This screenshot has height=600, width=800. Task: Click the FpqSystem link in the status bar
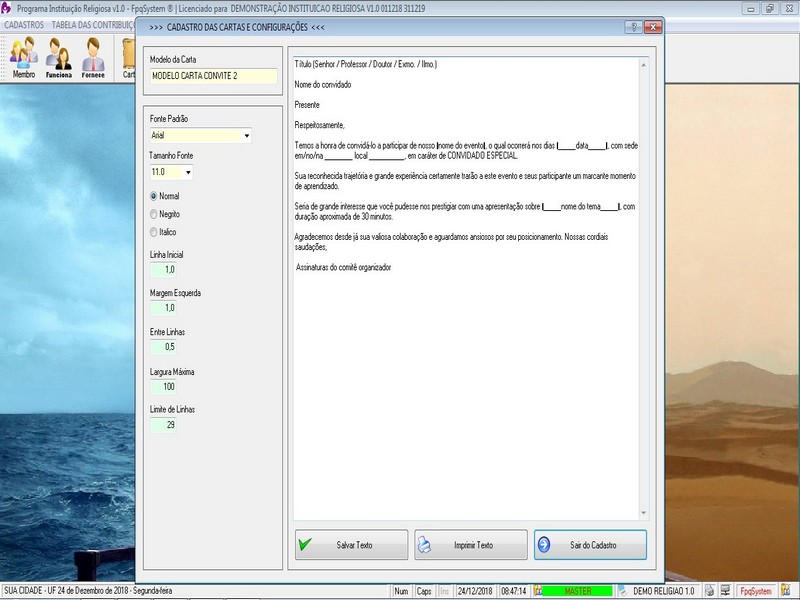[756, 591]
